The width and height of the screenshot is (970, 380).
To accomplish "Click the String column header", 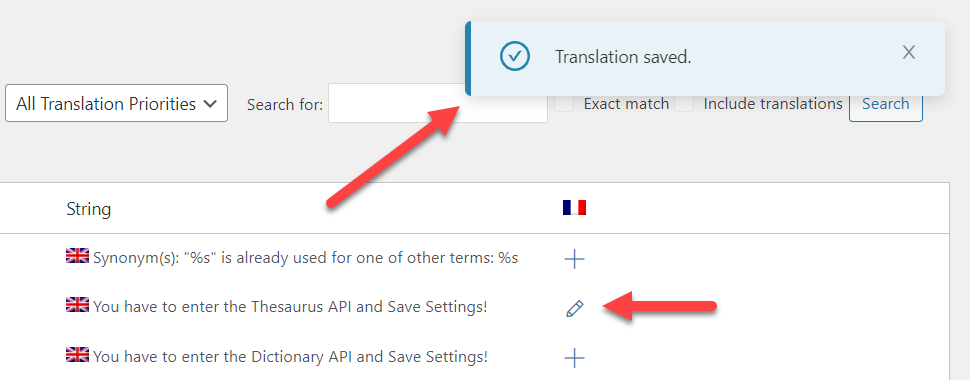I will [x=88, y=209].
